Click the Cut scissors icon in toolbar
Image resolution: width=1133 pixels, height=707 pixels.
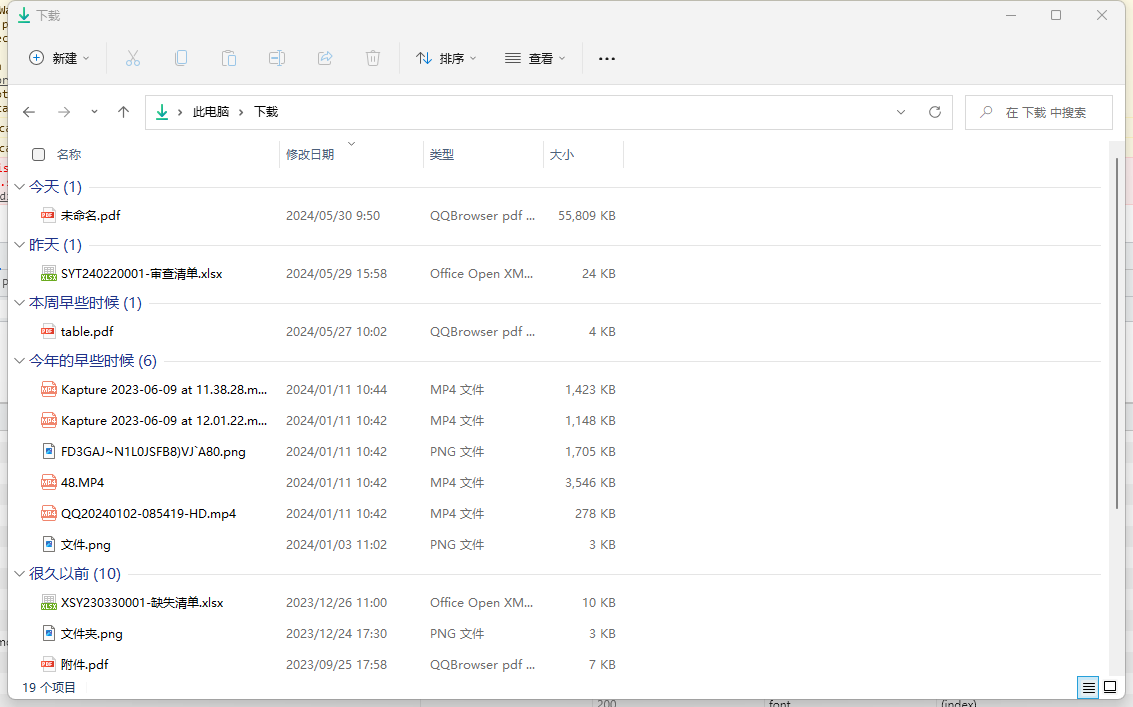(132, 58)
